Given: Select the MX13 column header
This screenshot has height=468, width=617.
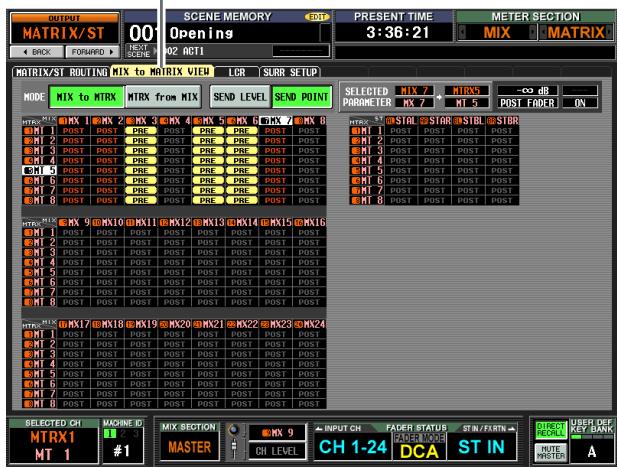Looking at the screenshot, I should [208, 222].
